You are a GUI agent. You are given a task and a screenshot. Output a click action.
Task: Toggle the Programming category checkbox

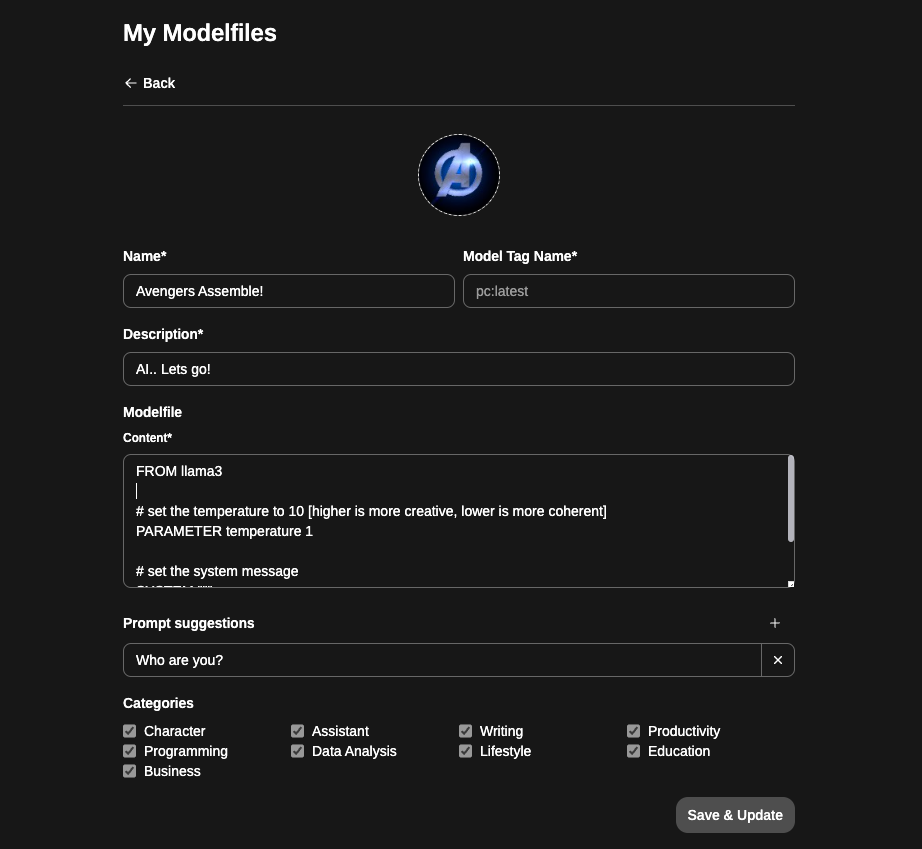129,751
